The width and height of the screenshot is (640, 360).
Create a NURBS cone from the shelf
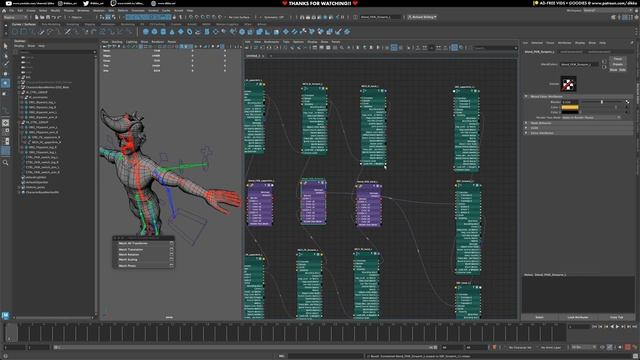click(x=172, y=31)
